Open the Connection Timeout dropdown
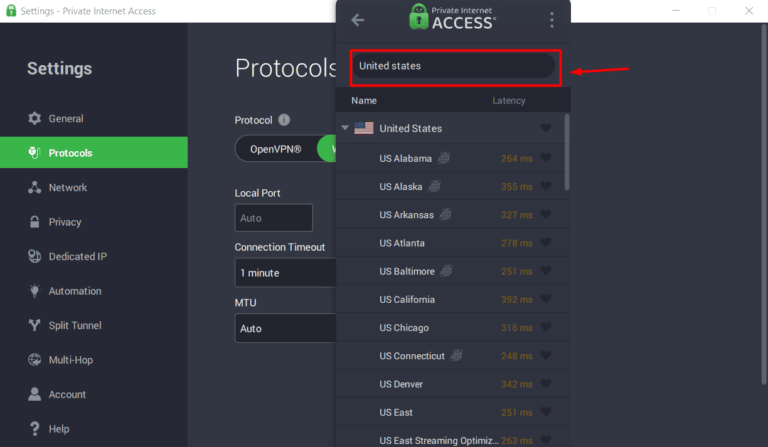The height and width of the screenshot is (447, 768). (285, 273)
